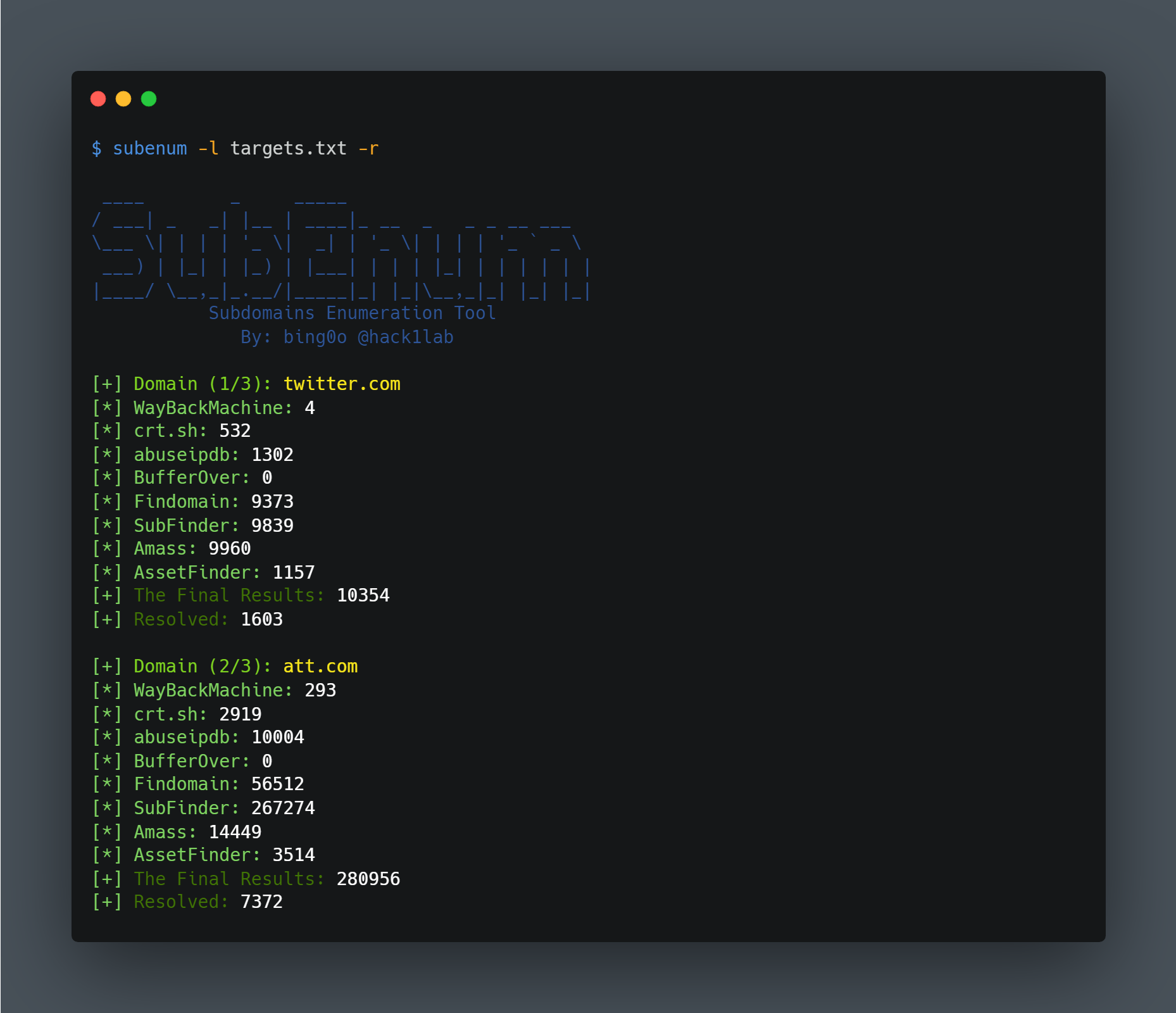Click SubFinder count '9839'
This screenshot has height=1013, width=1176.
(272, 525)
